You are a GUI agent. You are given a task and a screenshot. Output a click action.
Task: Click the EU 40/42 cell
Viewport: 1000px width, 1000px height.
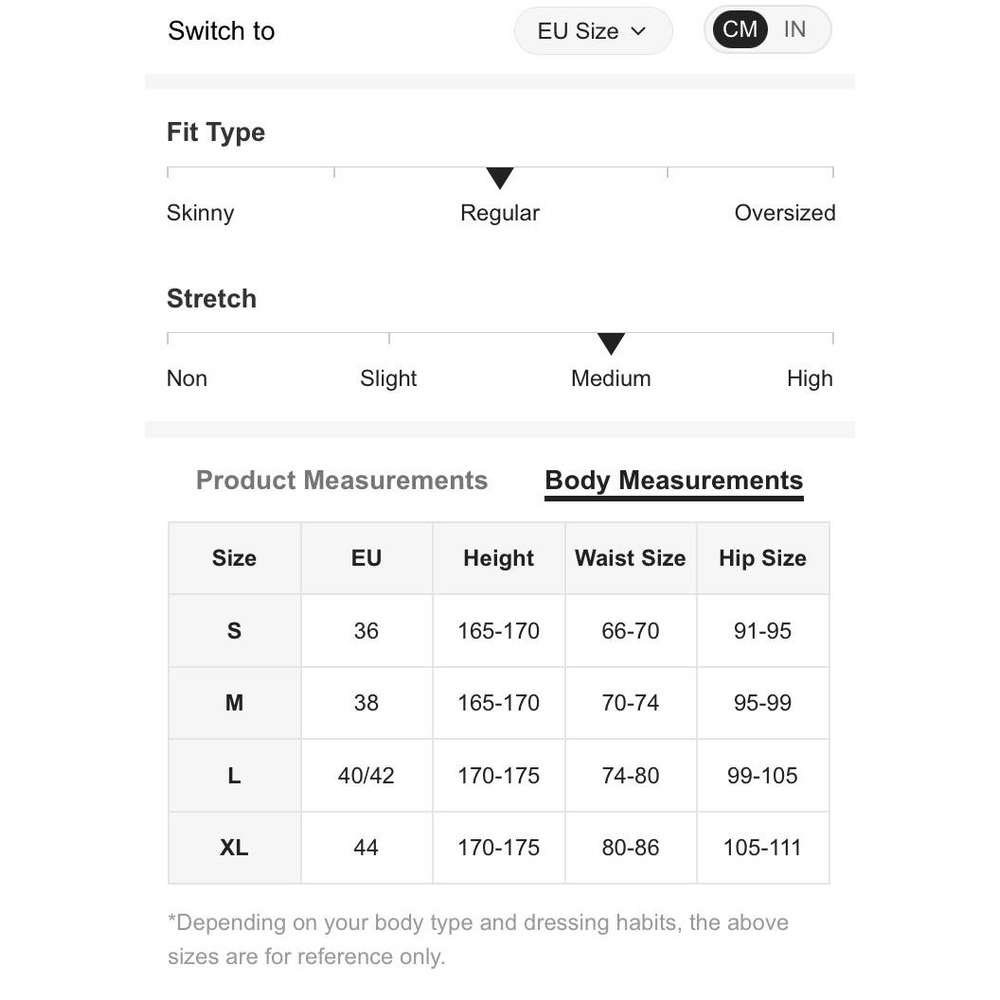pos(366,775)
